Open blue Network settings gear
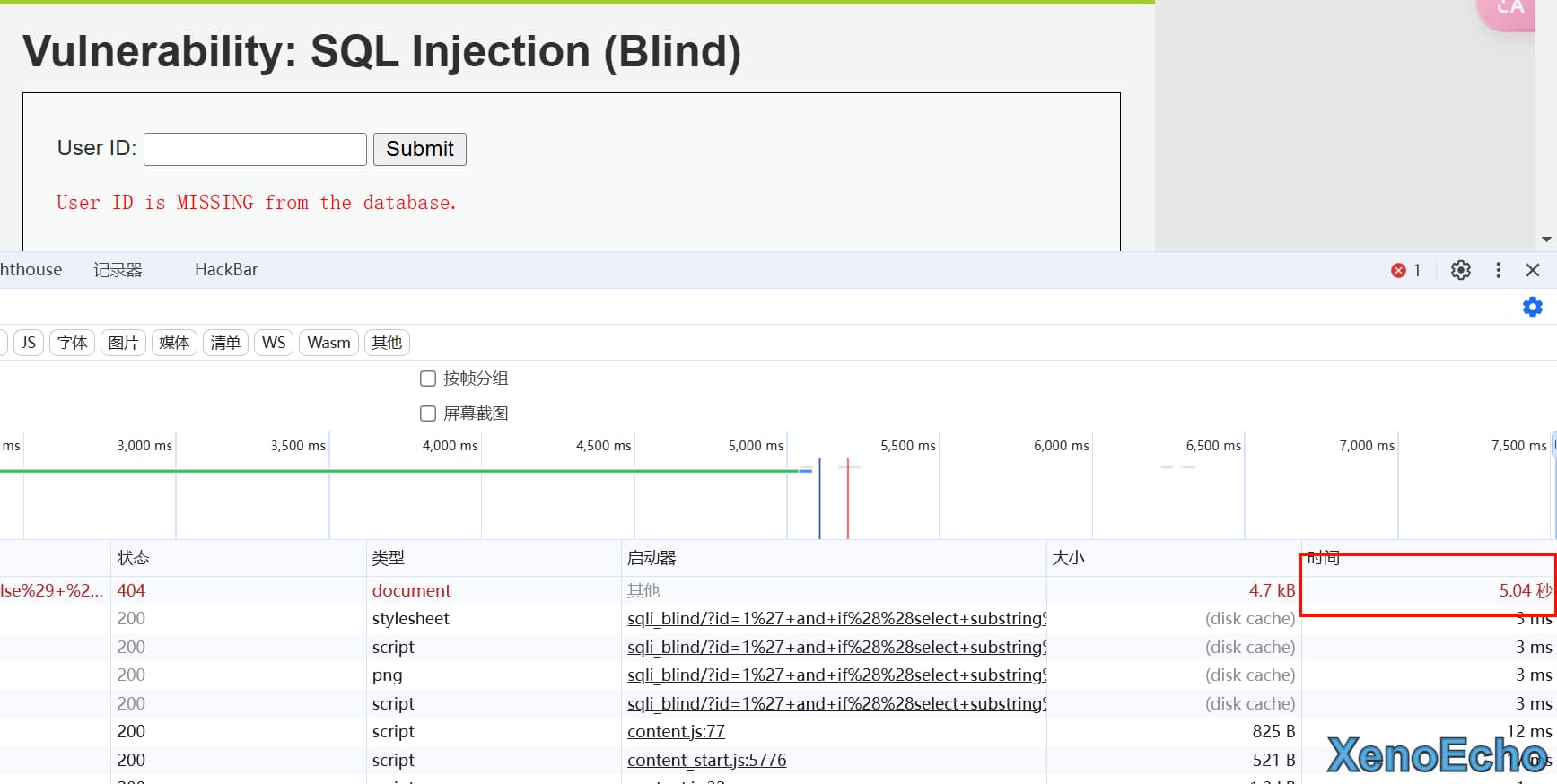 pyautogui.click(x=1533, y=307)
